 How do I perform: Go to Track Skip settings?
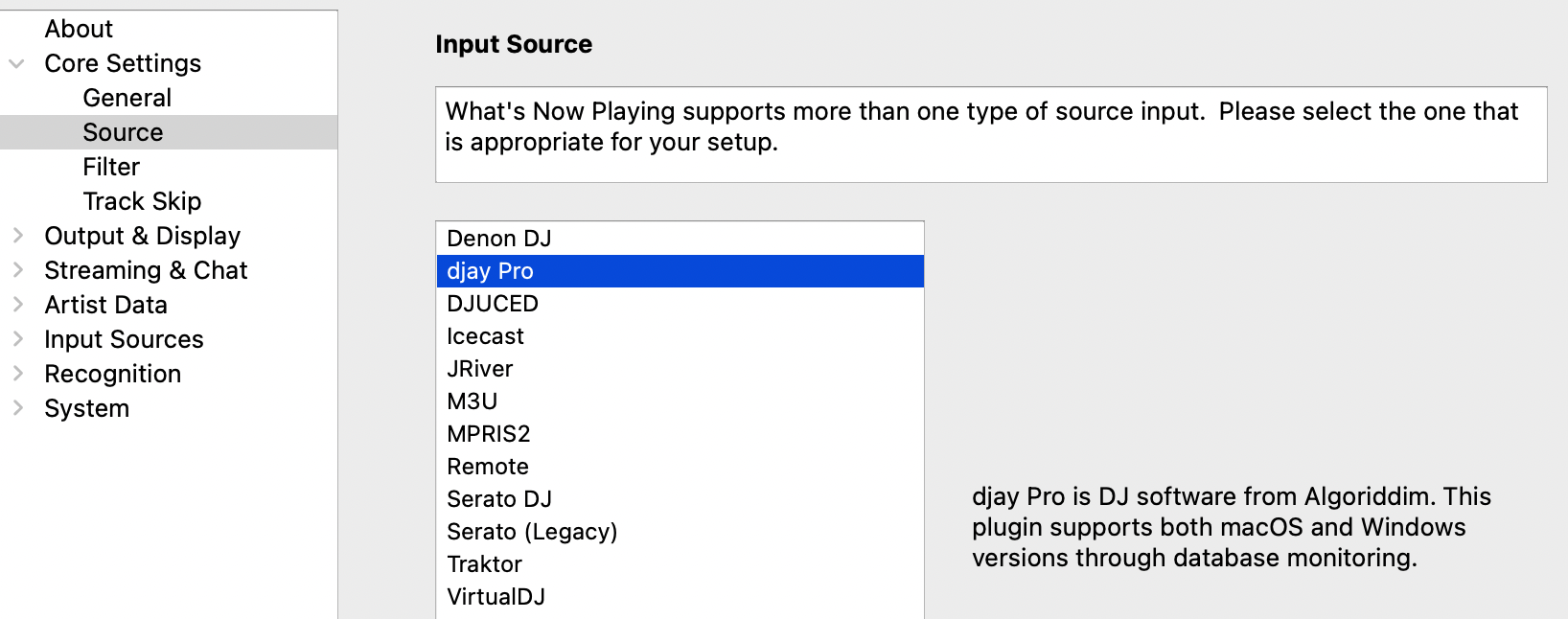(x=142, y=201)
